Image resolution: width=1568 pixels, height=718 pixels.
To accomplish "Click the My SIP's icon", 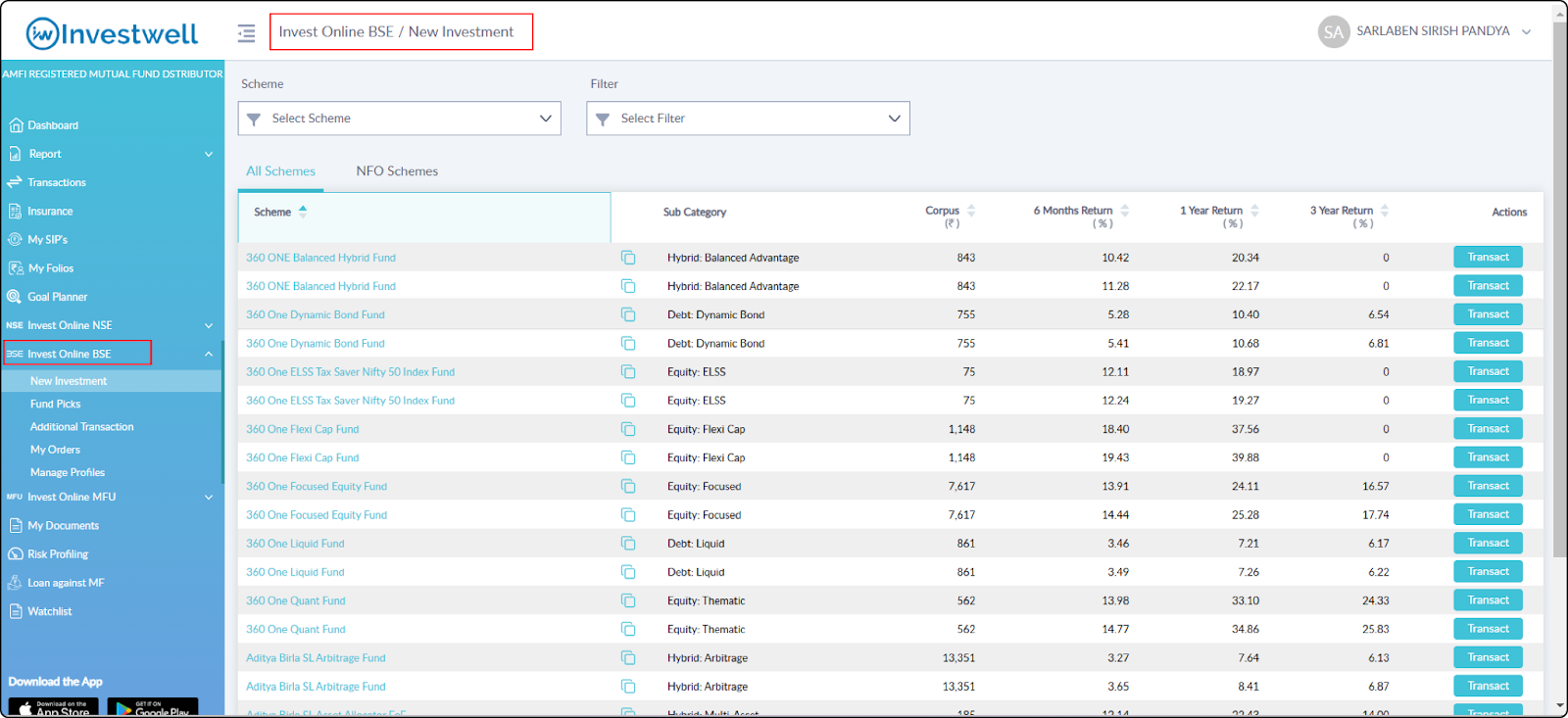I will pyautogui.click(x=15, y=239).
